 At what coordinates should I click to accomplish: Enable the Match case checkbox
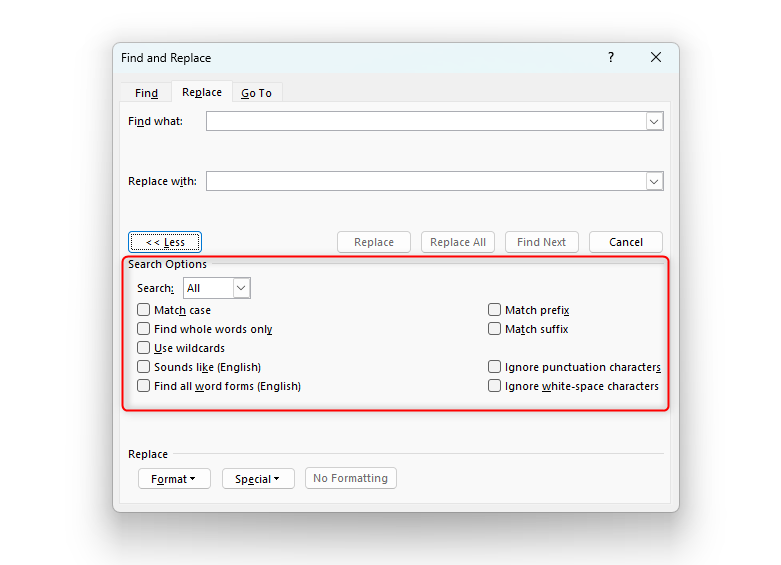(x=144, y=310)
